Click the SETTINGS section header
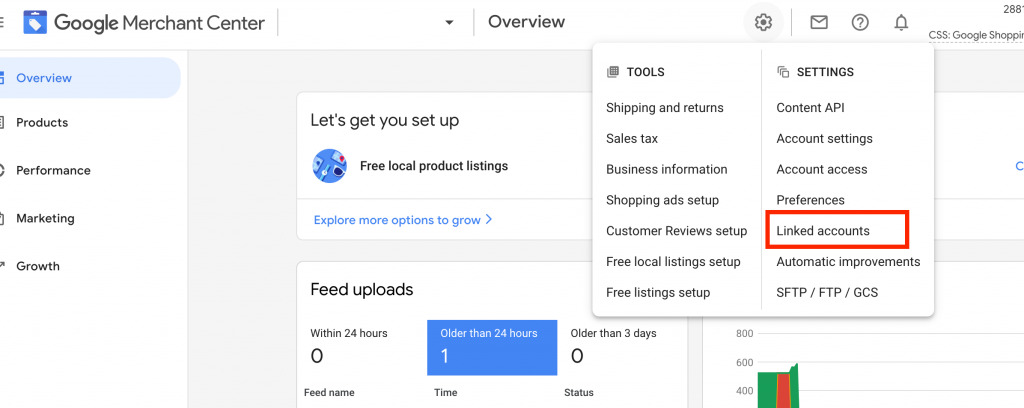1024x408 pixels. [x=825, y=72]
